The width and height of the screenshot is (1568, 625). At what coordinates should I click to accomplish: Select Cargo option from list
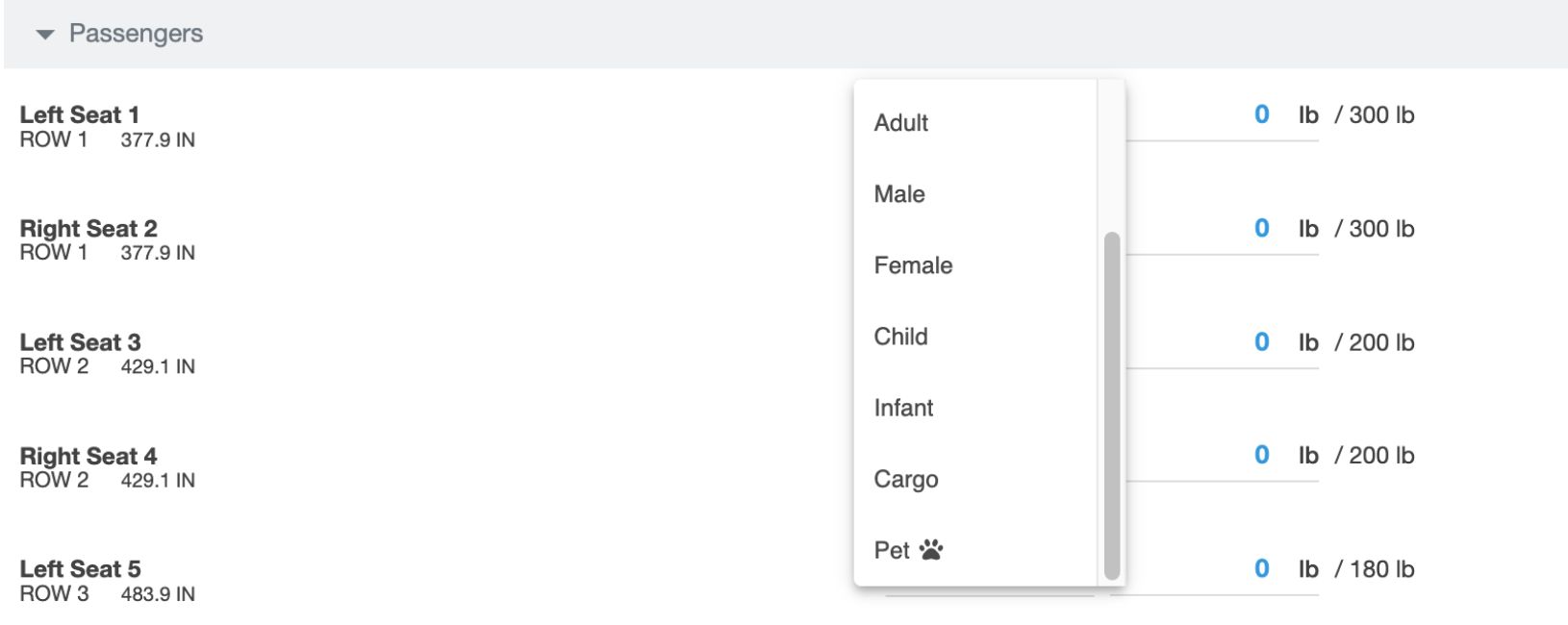(905, 479)
